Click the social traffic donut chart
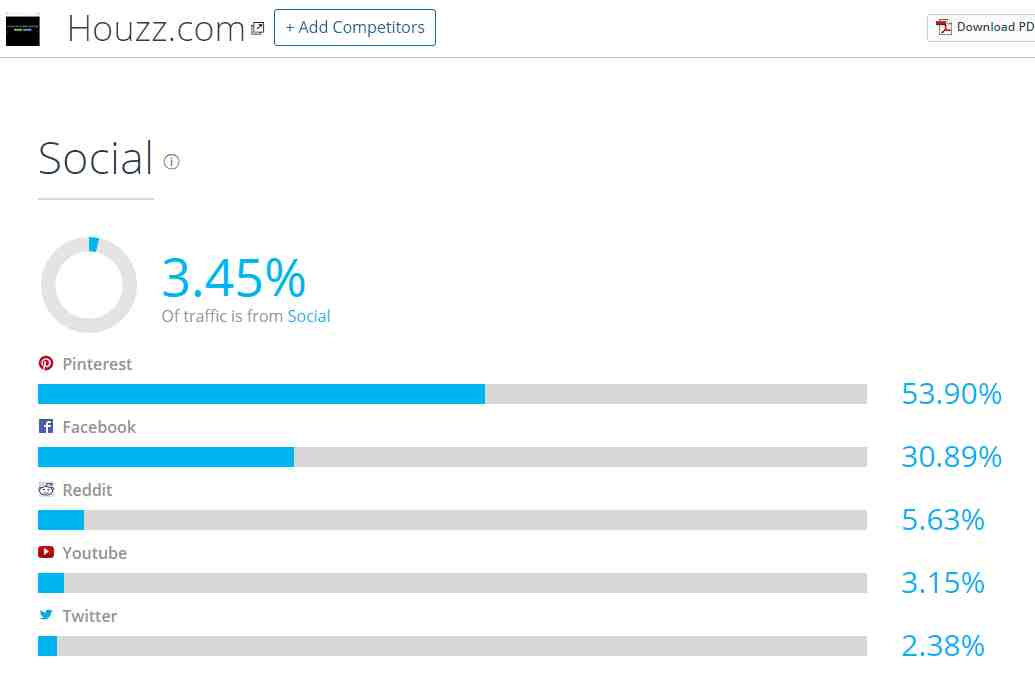This screenshot has width=1035, height=686. tap(89, 285)
